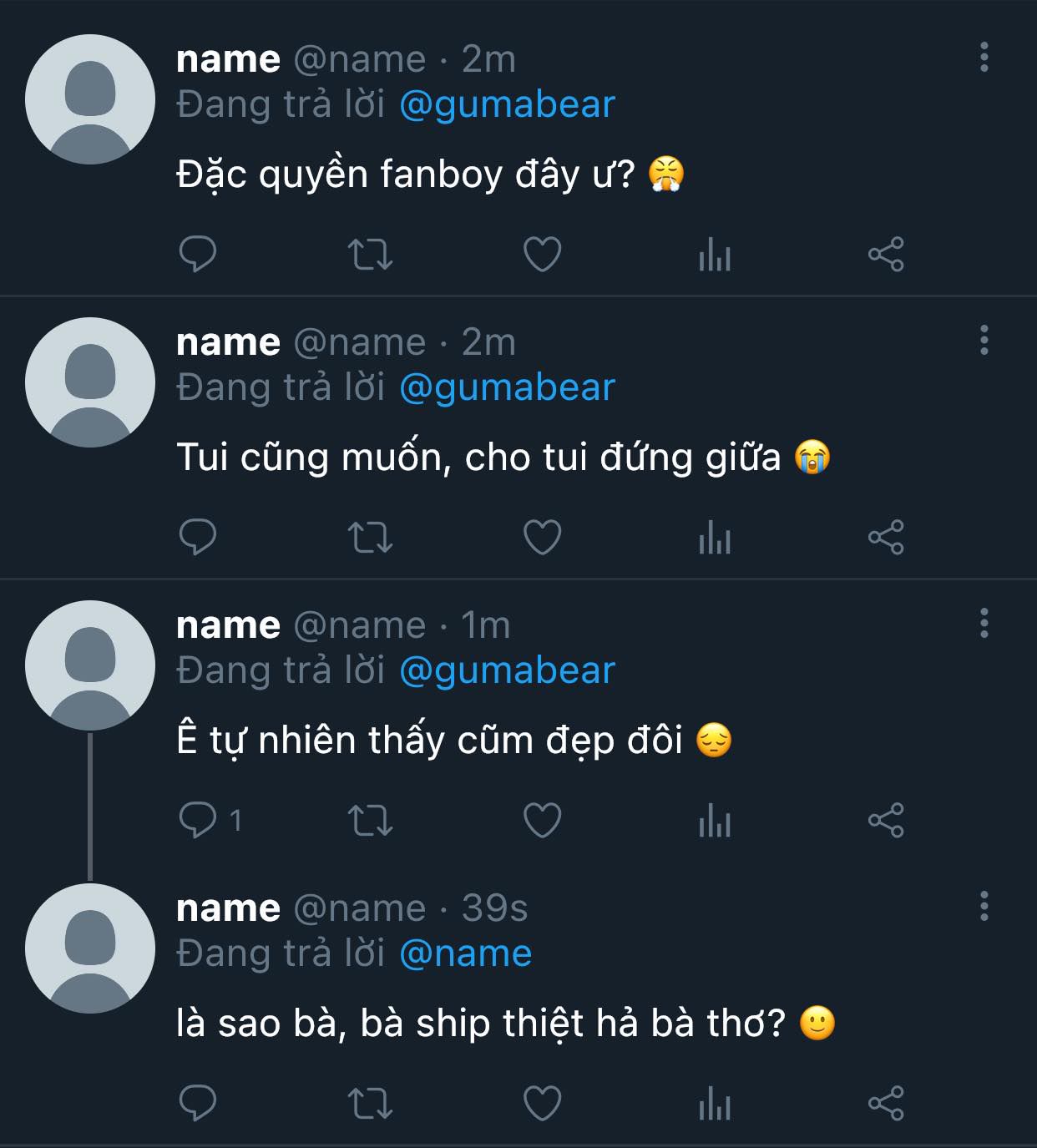Open more menu on "là sao bà" tweet
Image resolution: width=1037 pixels, height=1148 pixels.
point(984,906)
